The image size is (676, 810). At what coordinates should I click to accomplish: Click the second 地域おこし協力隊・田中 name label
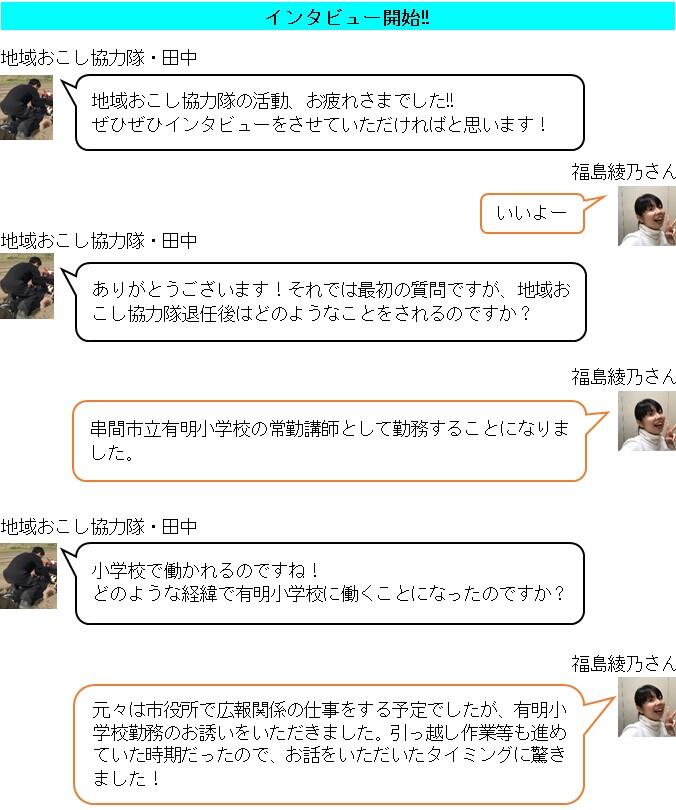click(x=99, y=241)
